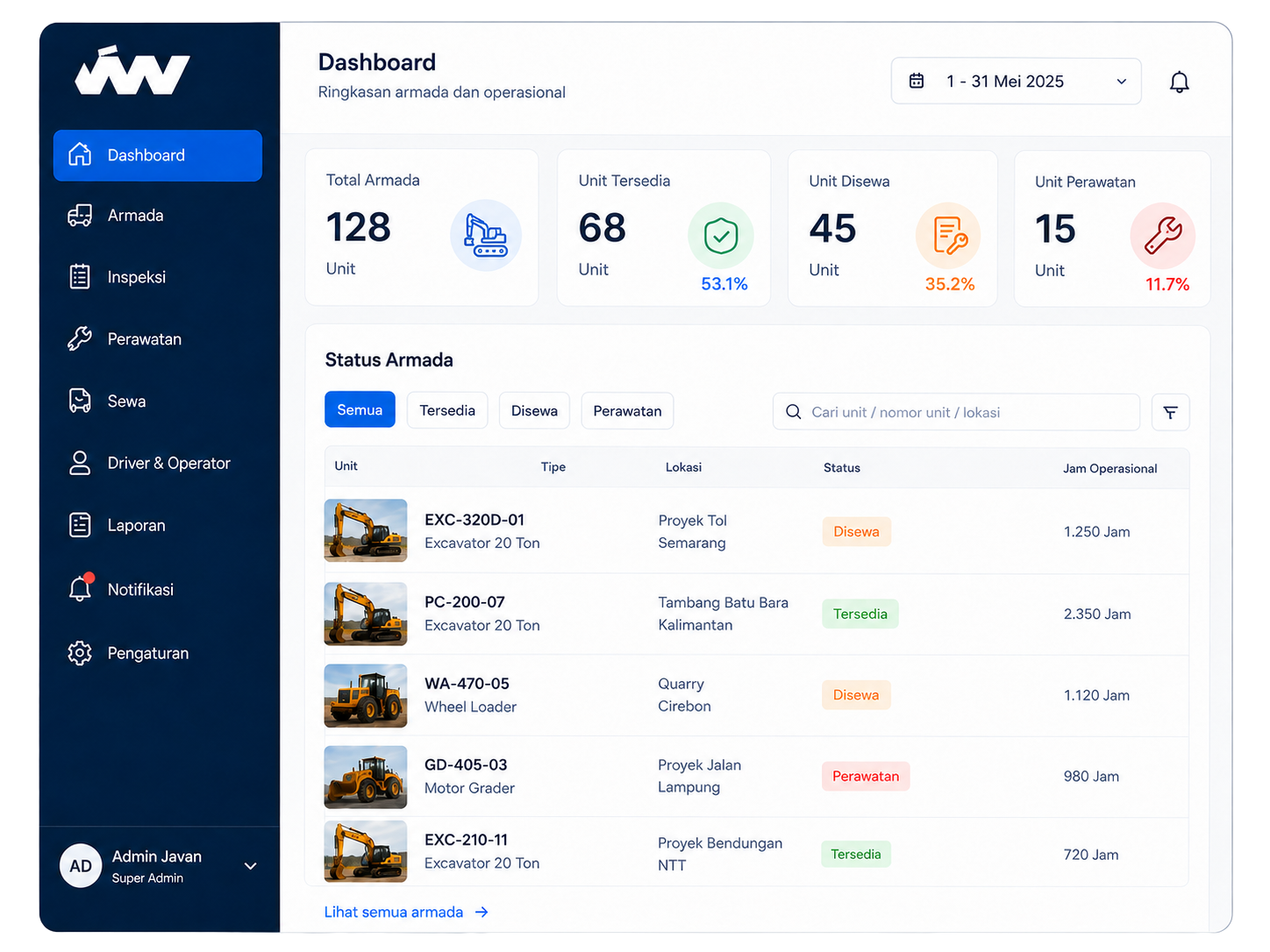Open the PC-200-07 excavator thumbnail

(x=366, y=614)
